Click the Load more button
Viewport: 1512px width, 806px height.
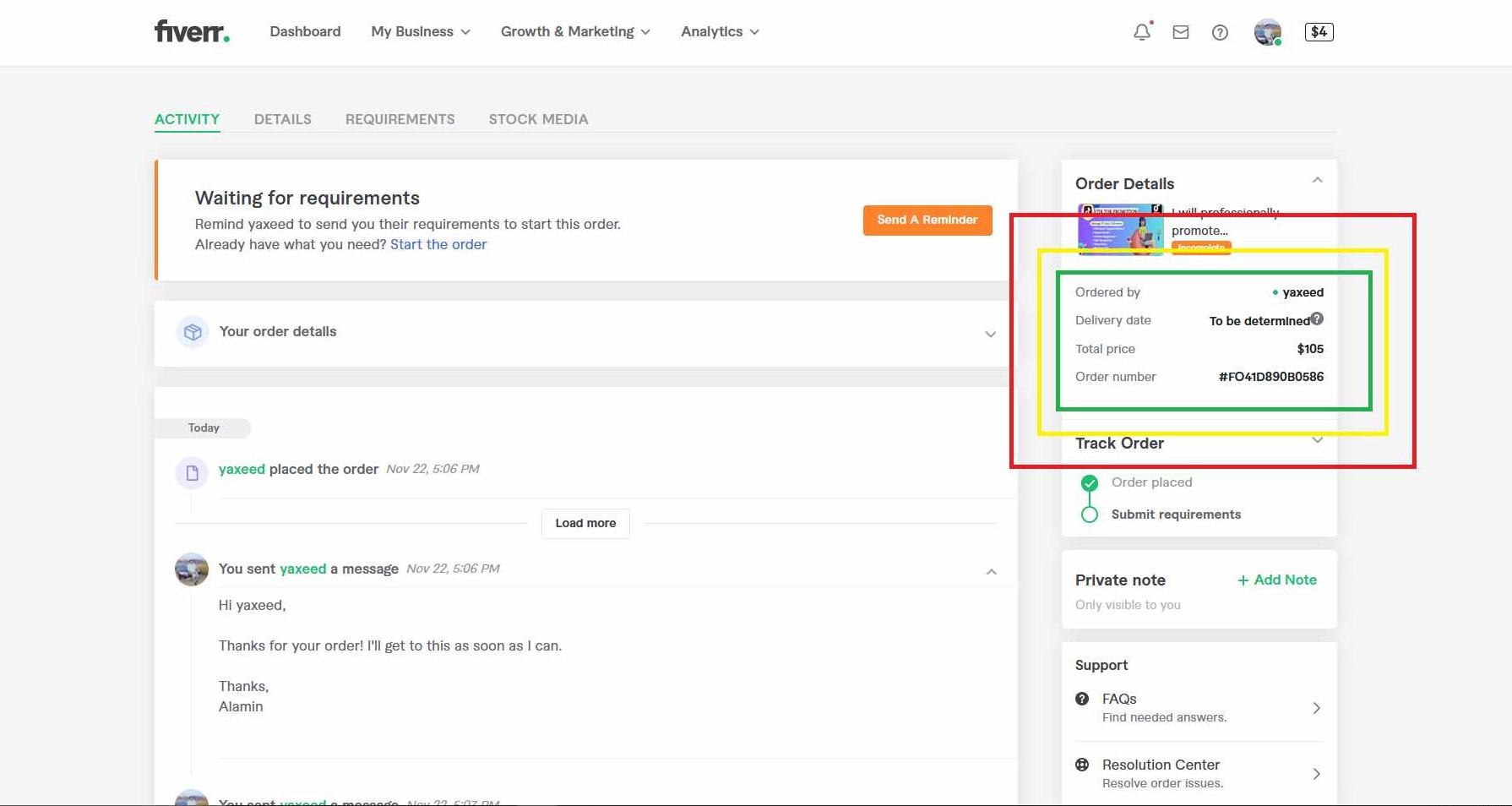coord(585,523)
